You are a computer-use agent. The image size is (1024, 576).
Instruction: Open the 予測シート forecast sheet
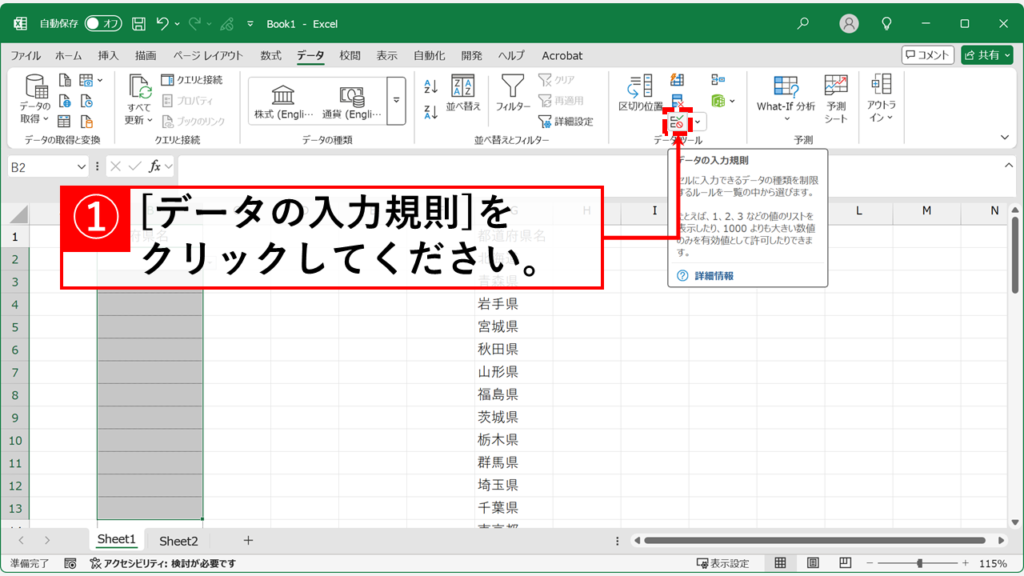pos(835,99)
